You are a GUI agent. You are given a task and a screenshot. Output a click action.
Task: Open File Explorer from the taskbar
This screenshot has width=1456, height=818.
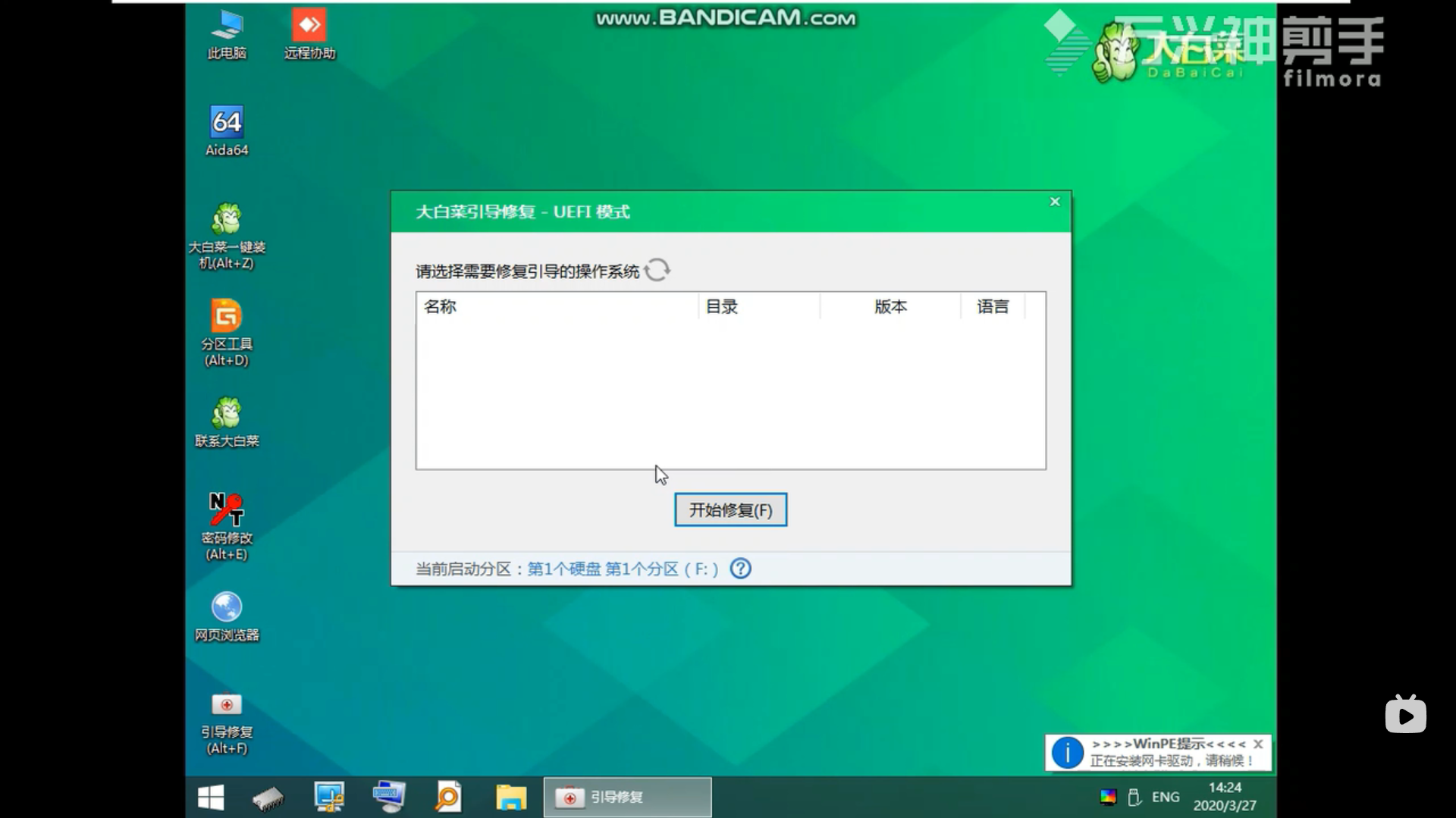(511, 797)
